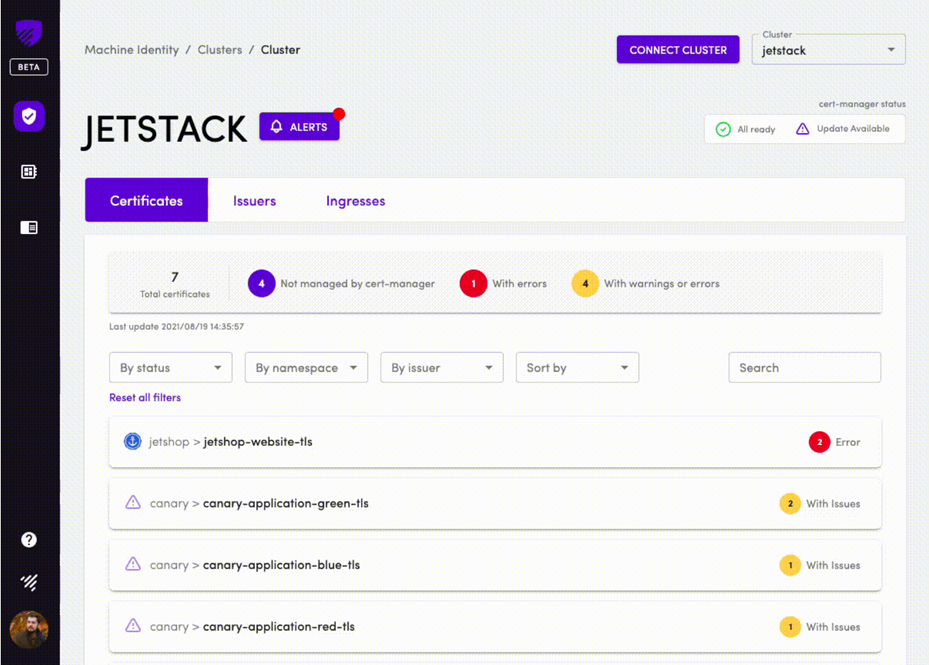Viewport: 929px width, 665px height.
Task: Open the 'By status' filter dropdown
Action: tap(170, 367)
